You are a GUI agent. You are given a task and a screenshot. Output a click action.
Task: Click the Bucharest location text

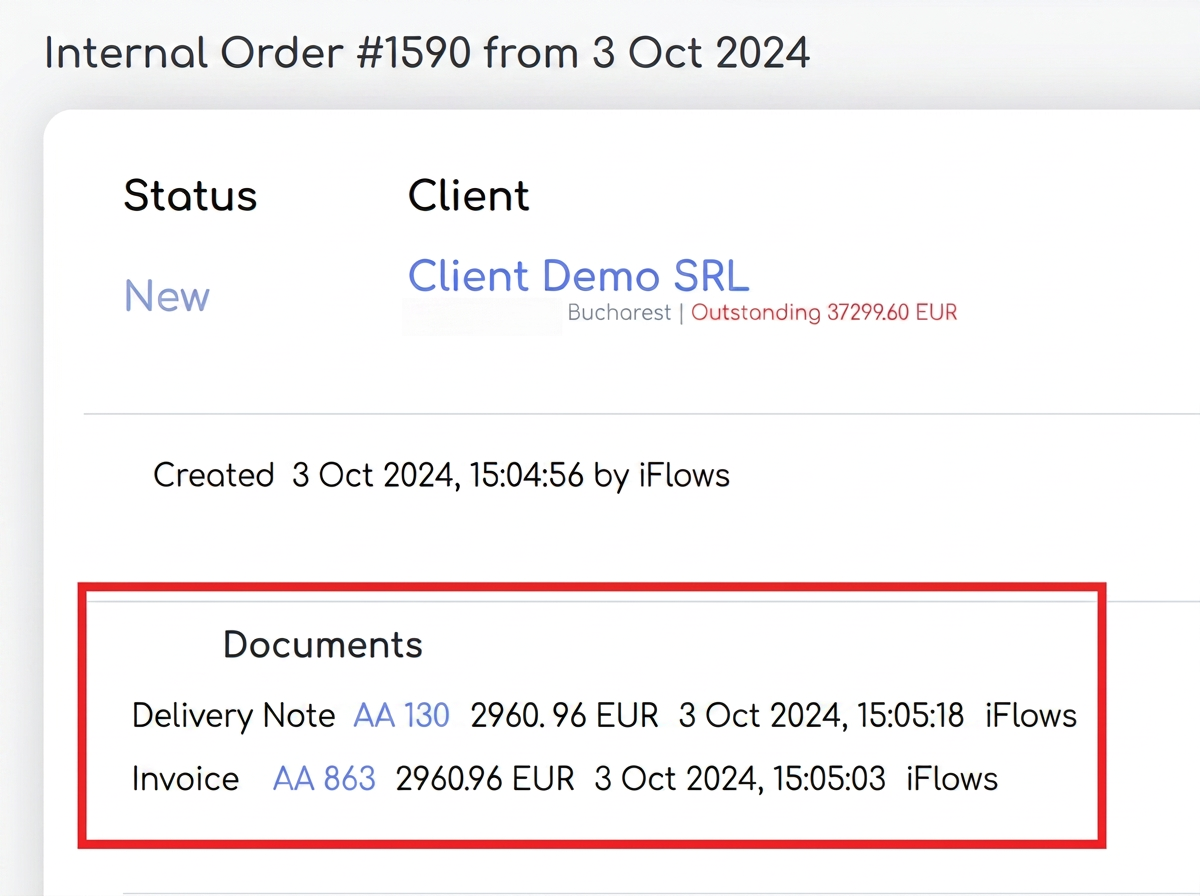point(619,313)
